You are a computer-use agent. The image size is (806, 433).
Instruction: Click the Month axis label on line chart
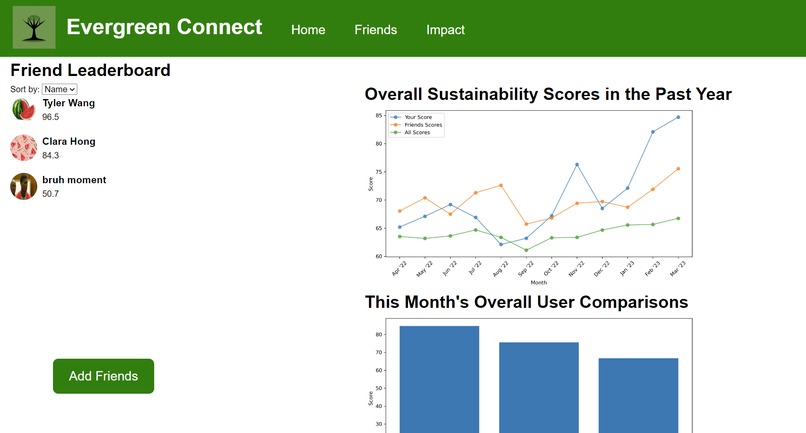click(539, 282)
